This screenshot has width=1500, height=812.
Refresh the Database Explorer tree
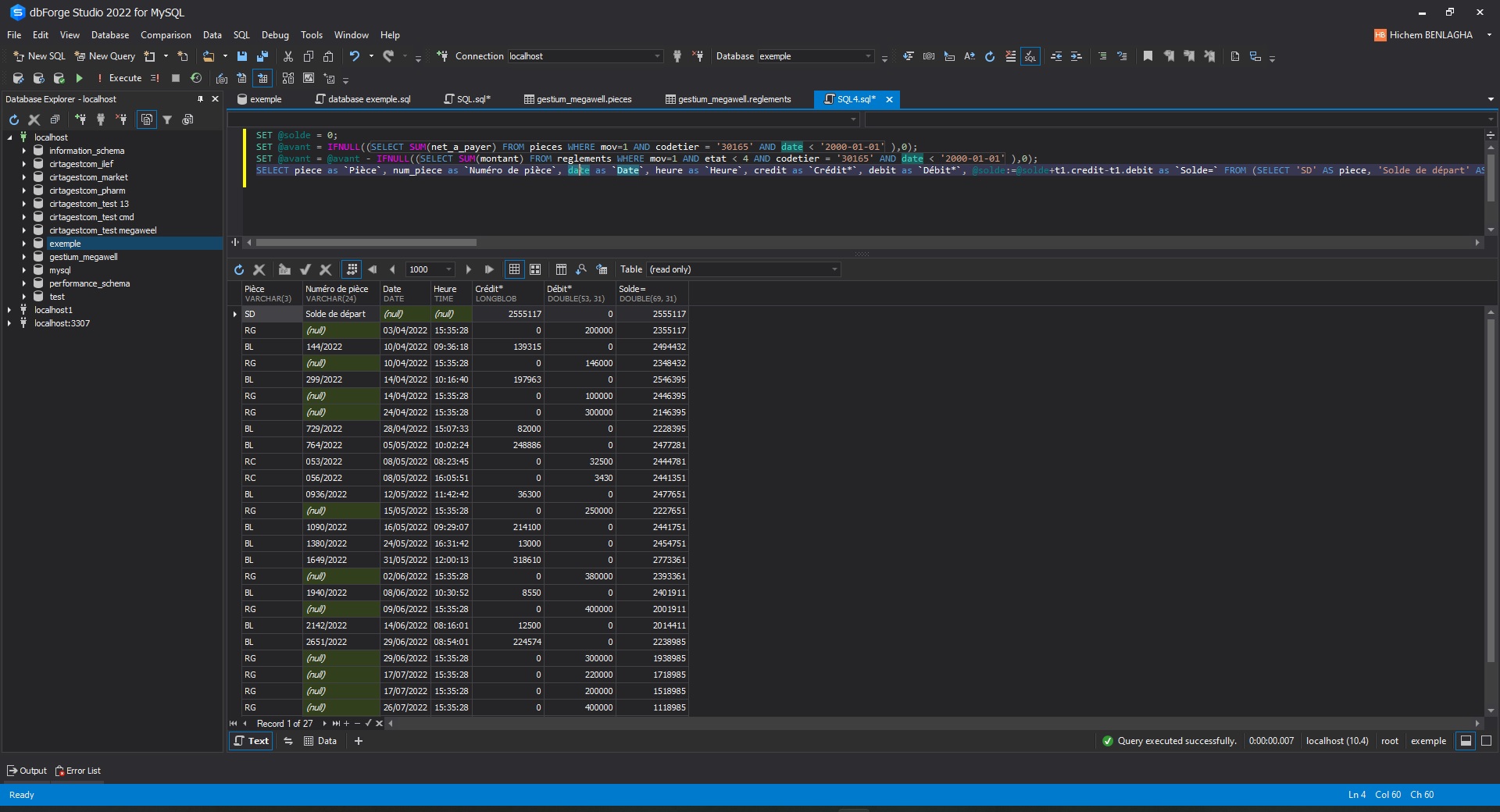point(14,119)
